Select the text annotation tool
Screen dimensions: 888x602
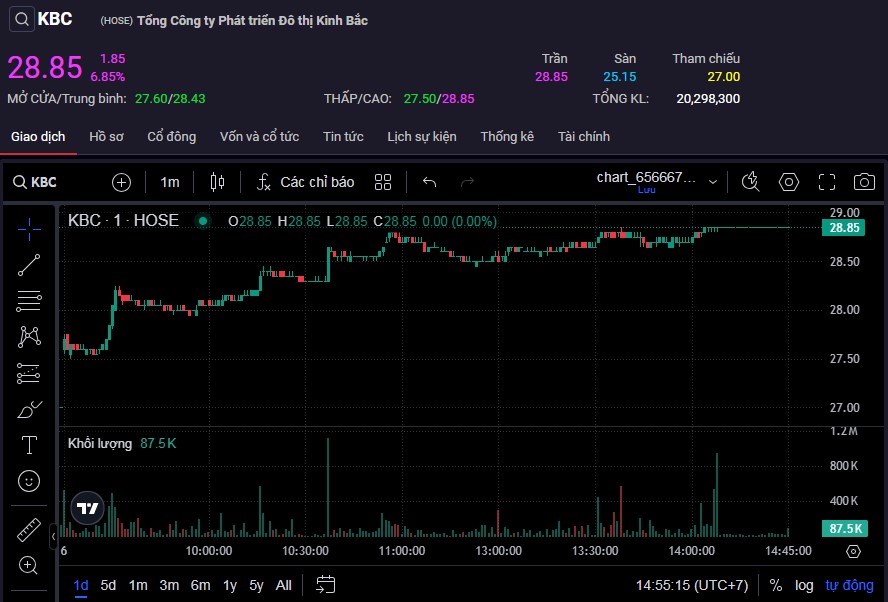(x=29, y=445)
